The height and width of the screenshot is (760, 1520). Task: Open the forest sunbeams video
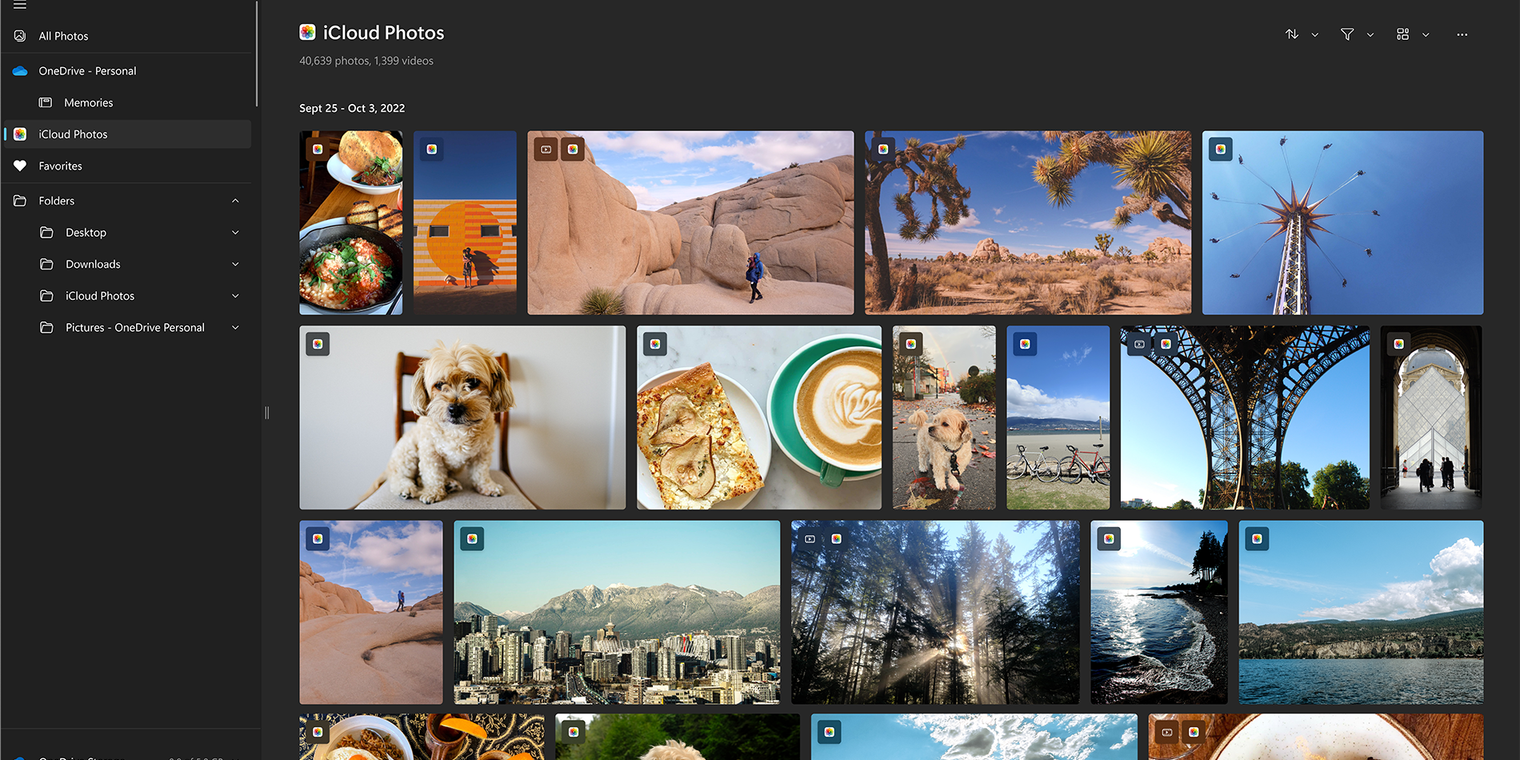pyautogui.click(x=936, y=612)
